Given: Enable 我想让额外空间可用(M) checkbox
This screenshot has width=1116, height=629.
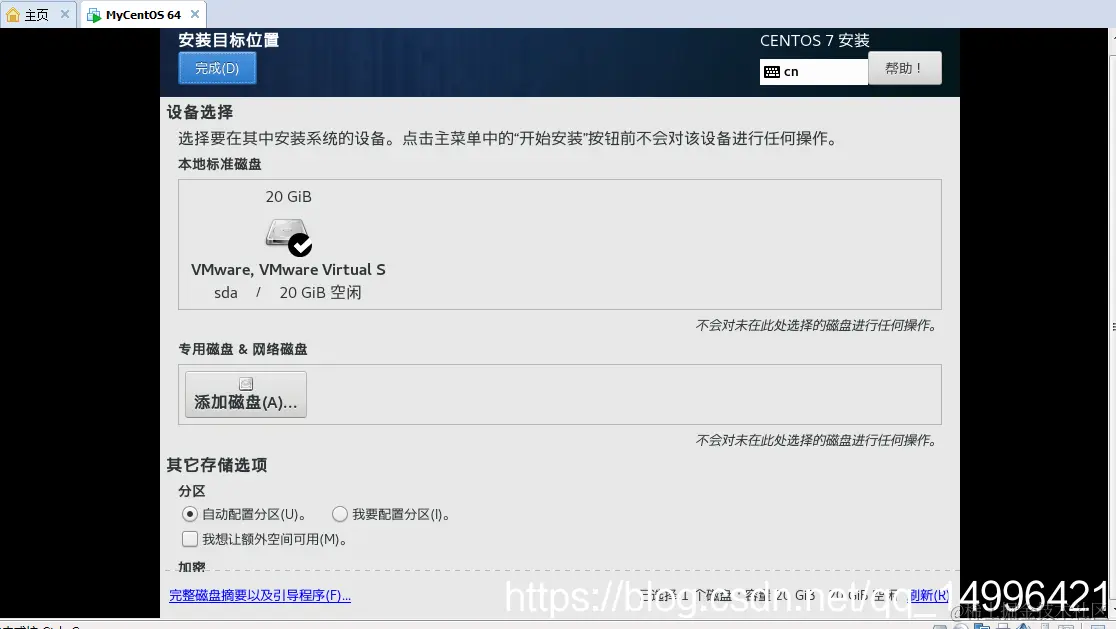Looking at the screenshot, I should pyautogui.click(x=190, y=539).
